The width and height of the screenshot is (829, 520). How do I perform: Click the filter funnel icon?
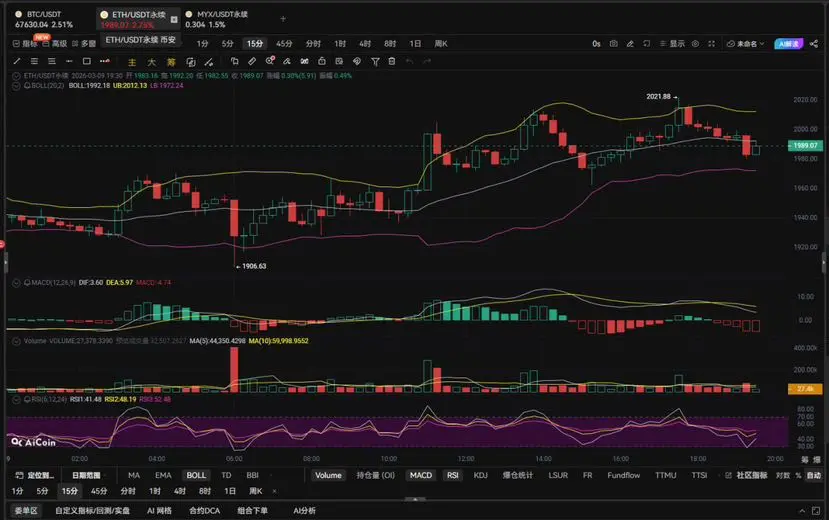(x=375, y=62)
